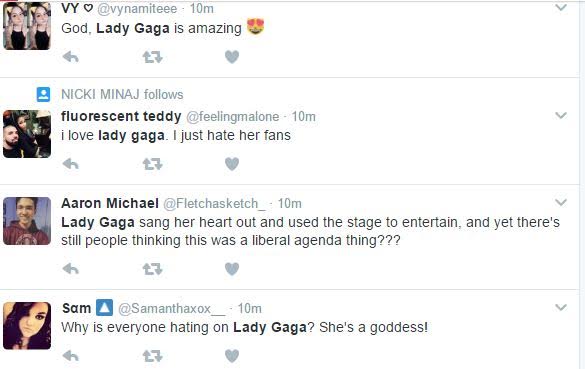Like fluorescent teddy's tweet
The image size is (585, 369).
tap(232, 164)
